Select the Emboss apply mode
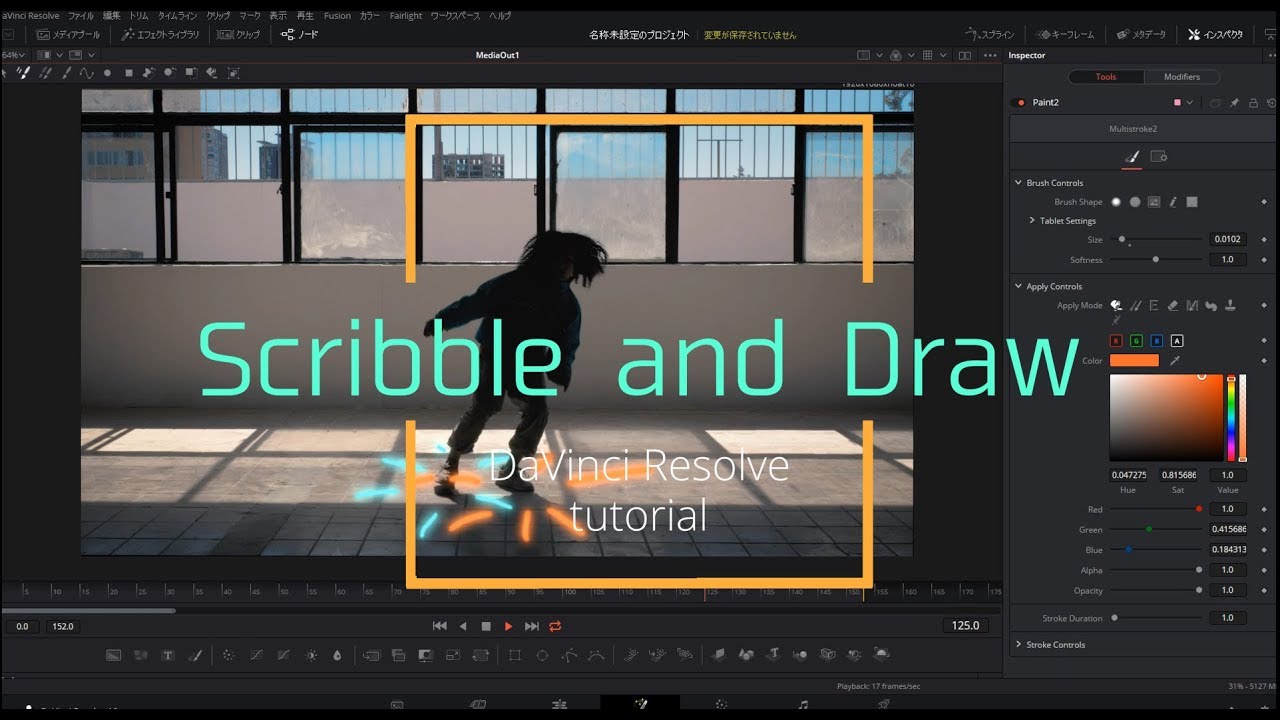The width and height of the screenshot is (1280, 720). tap(1154, 305)
